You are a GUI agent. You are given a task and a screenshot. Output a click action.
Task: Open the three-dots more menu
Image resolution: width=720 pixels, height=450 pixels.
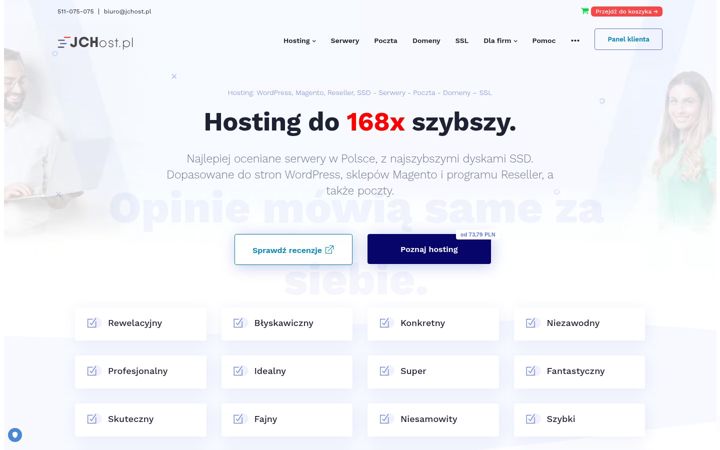click(575, 40)
